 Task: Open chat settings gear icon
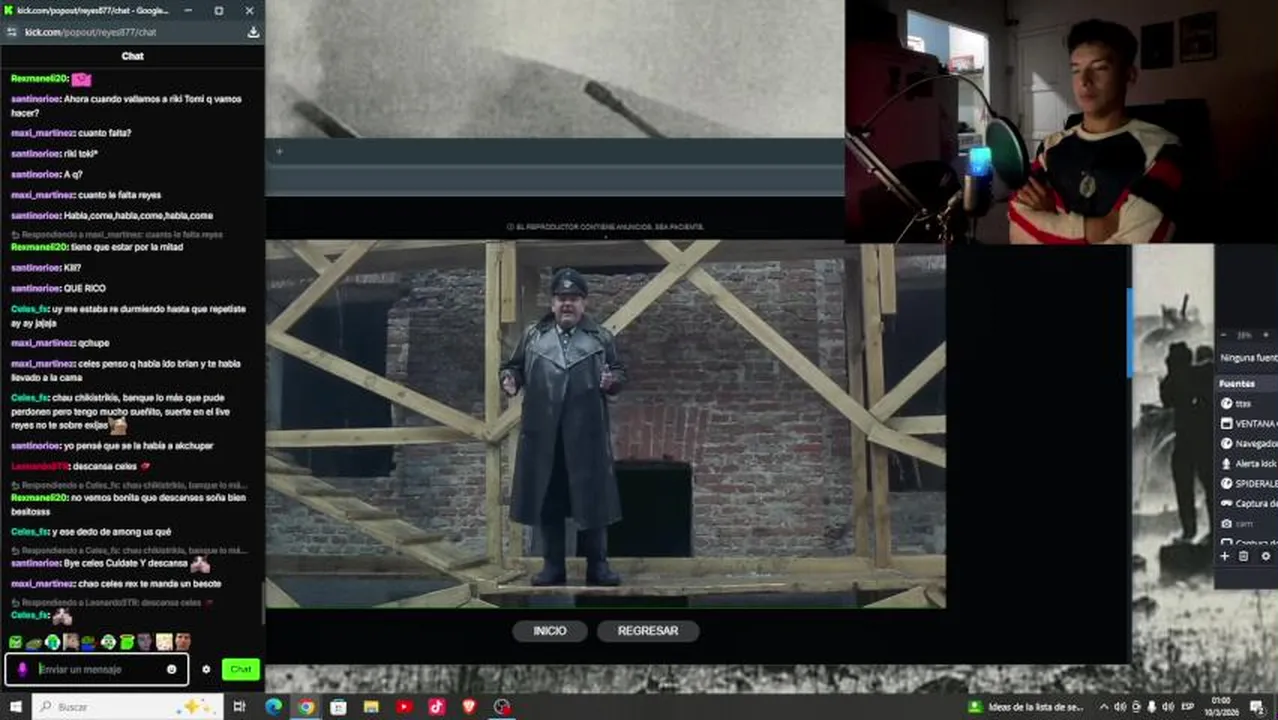[x=206, y=669]
